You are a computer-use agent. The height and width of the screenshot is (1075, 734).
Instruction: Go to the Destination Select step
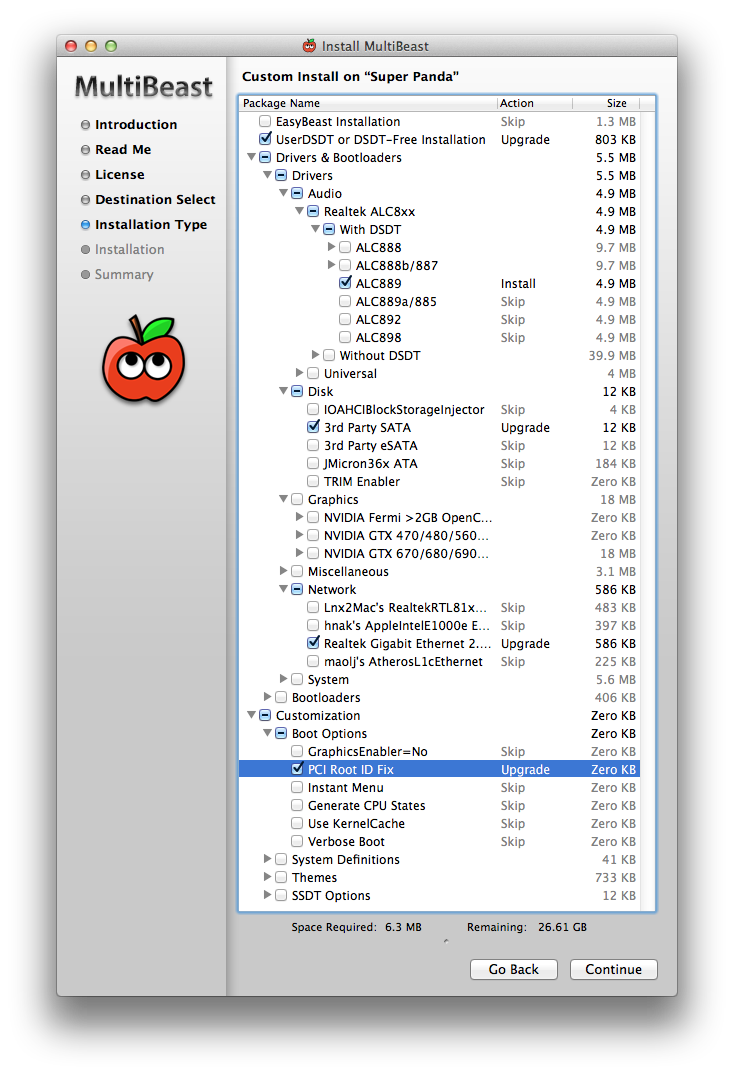155,200
